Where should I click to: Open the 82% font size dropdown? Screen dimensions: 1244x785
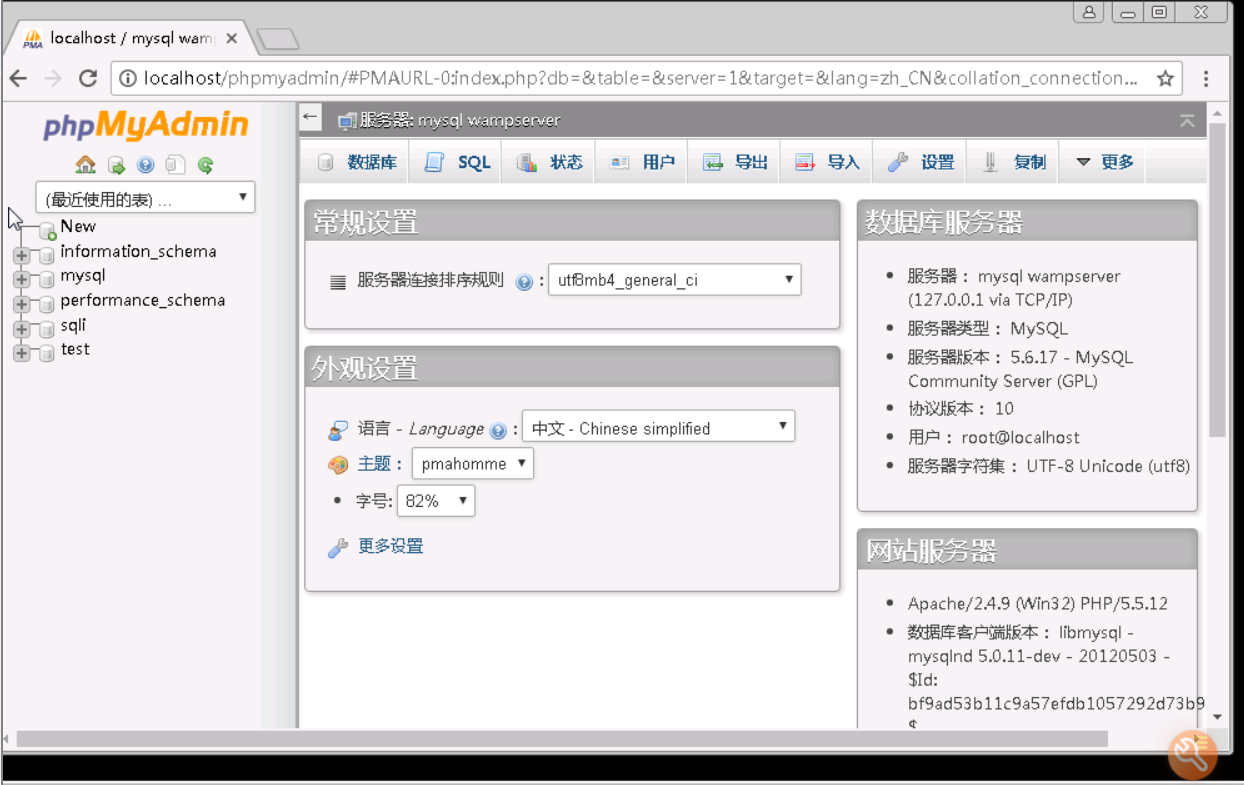click(436, 501)
